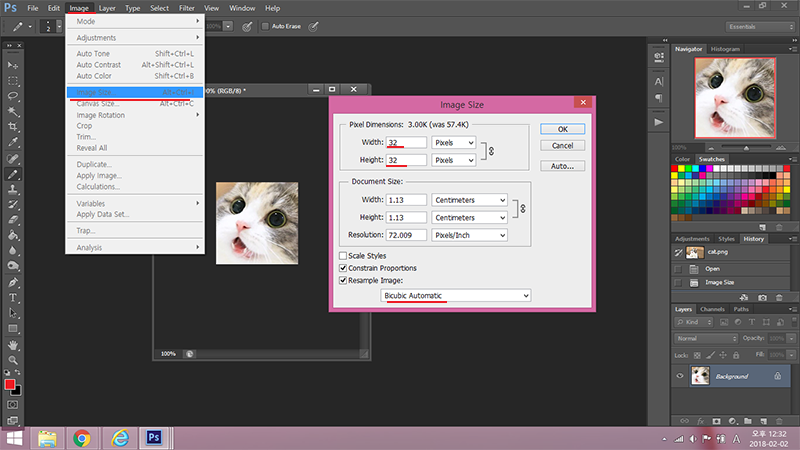Click the red foreground color swatch
Image resolution: width=800 pixels, height=450 pixels.
click(10, 385)
